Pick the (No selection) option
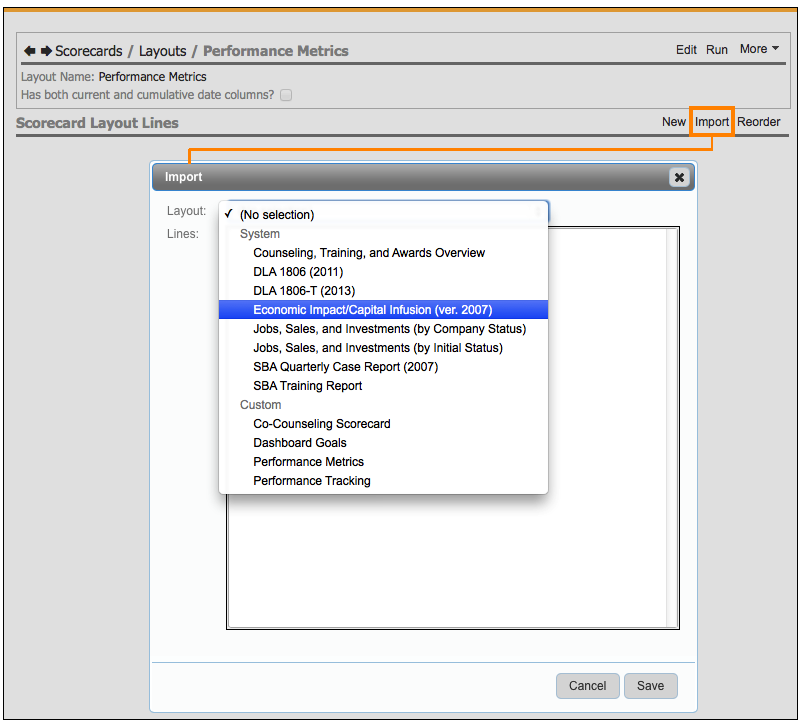This screenshot has height=724, width=803. coord(277,215)
